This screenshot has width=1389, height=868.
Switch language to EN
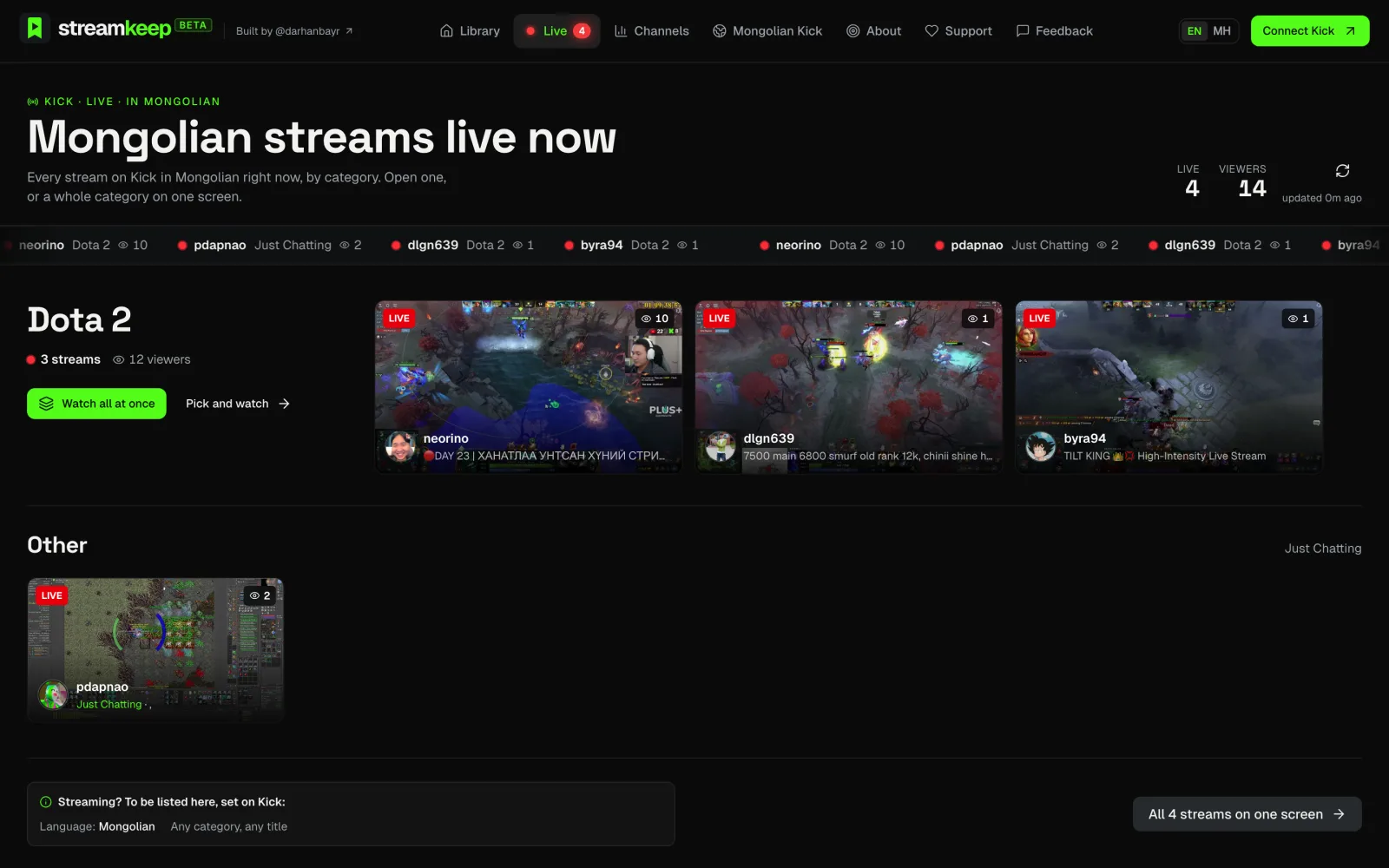pos(1195,31)
